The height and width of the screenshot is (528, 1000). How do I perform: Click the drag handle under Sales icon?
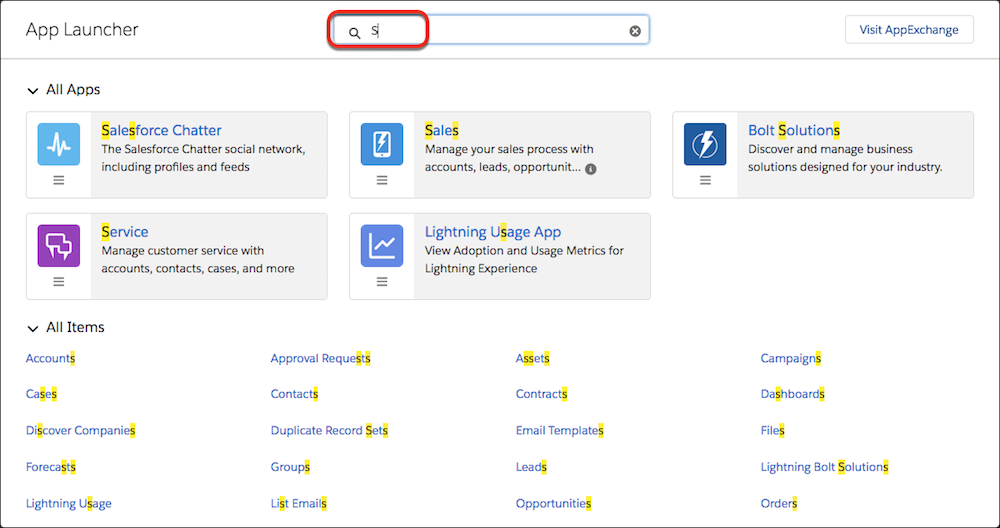pos(382,180)
